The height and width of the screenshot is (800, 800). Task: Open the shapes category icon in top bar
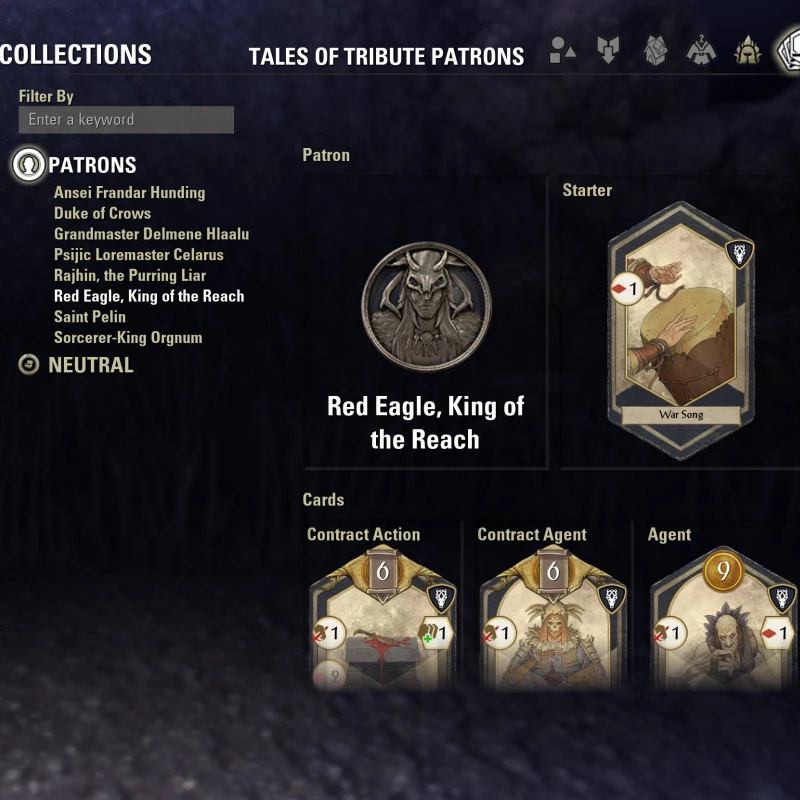pyautogui.click(x=562, y=50)
